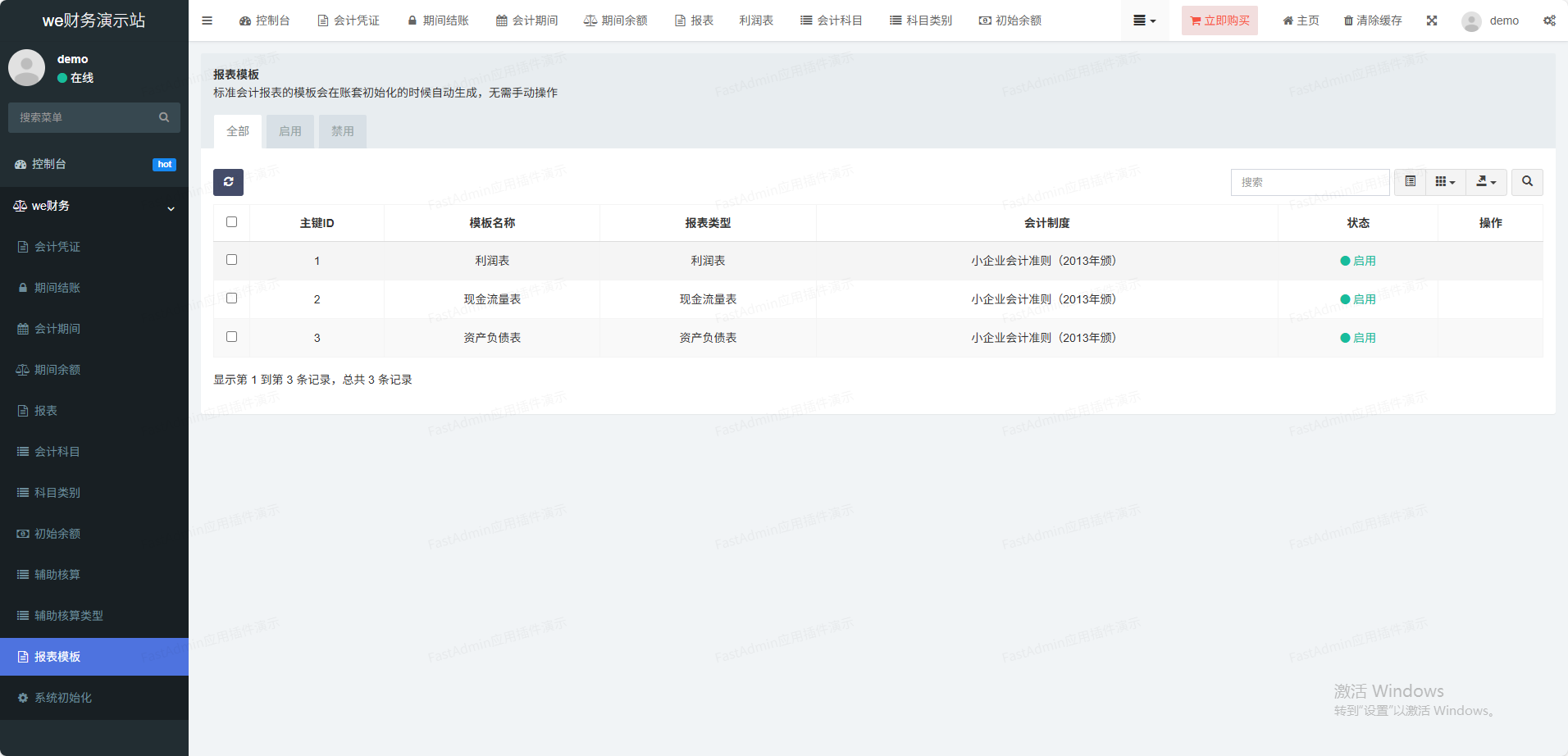
Task: Check the select-all checkbox in the table header
Action: (x=231, y=222)
